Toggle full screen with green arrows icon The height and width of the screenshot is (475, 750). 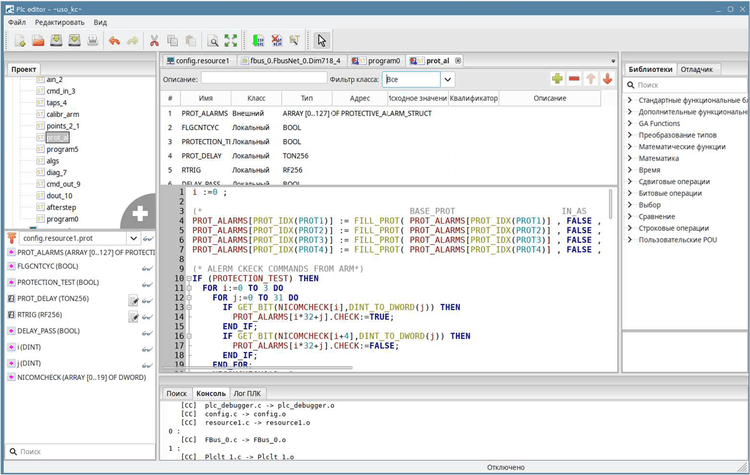click(231, 41)
